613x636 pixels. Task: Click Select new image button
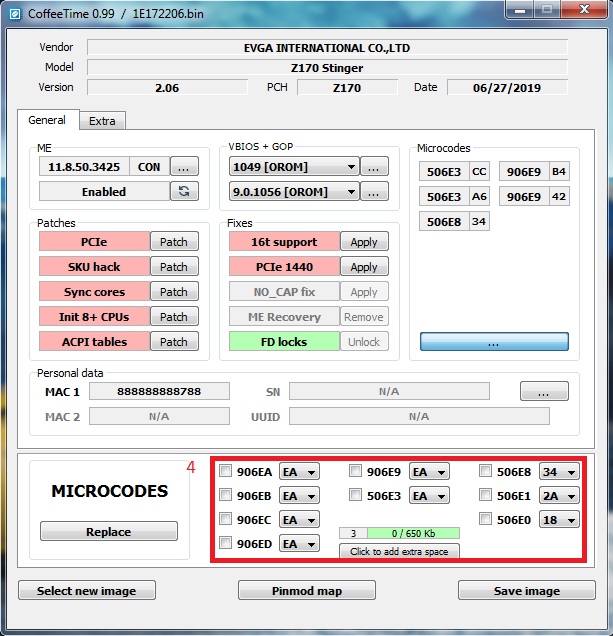pos(86,590)
